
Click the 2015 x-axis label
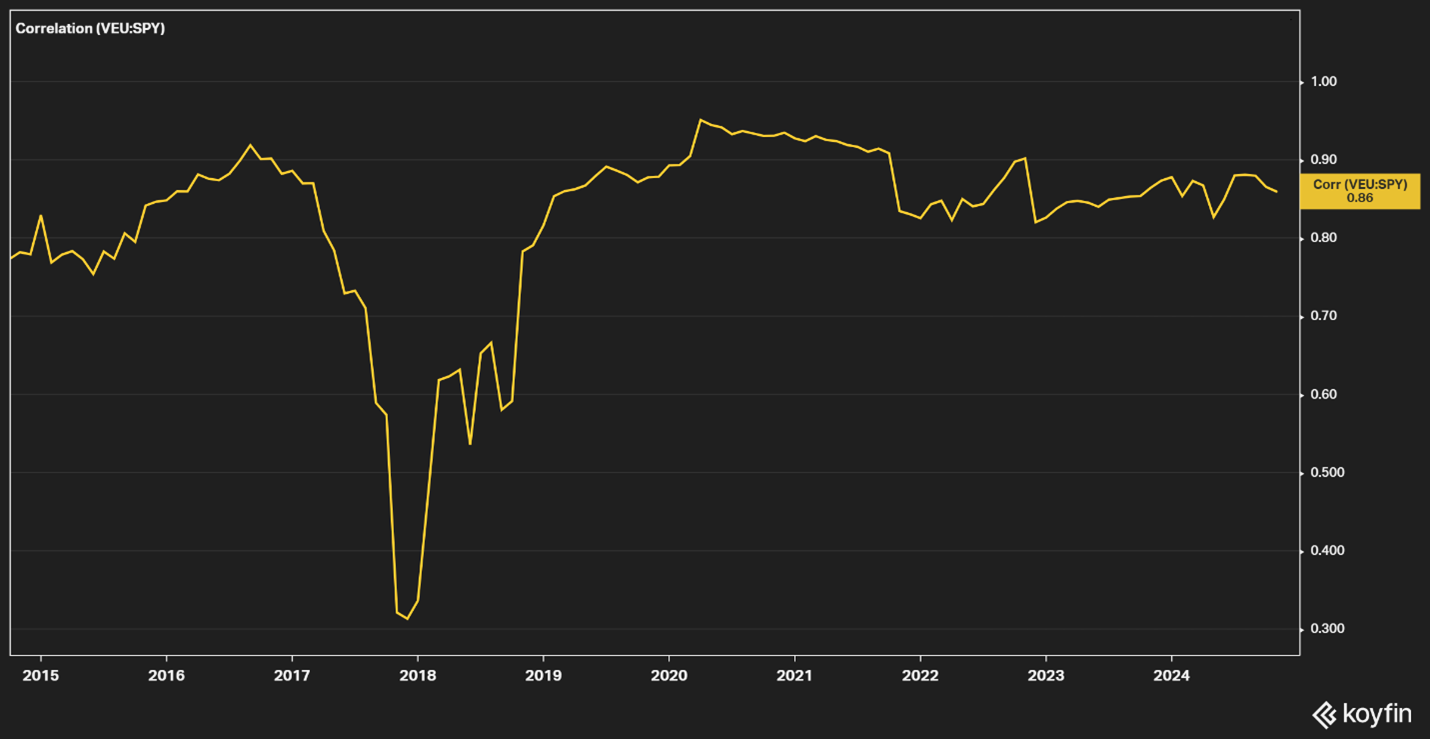coord(41,675)
